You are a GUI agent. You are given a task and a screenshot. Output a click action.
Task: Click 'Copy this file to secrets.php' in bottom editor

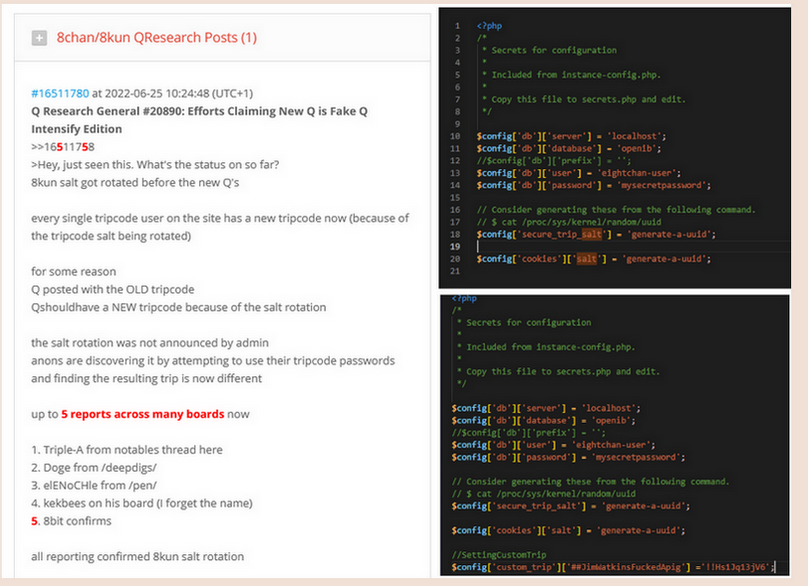563,372
